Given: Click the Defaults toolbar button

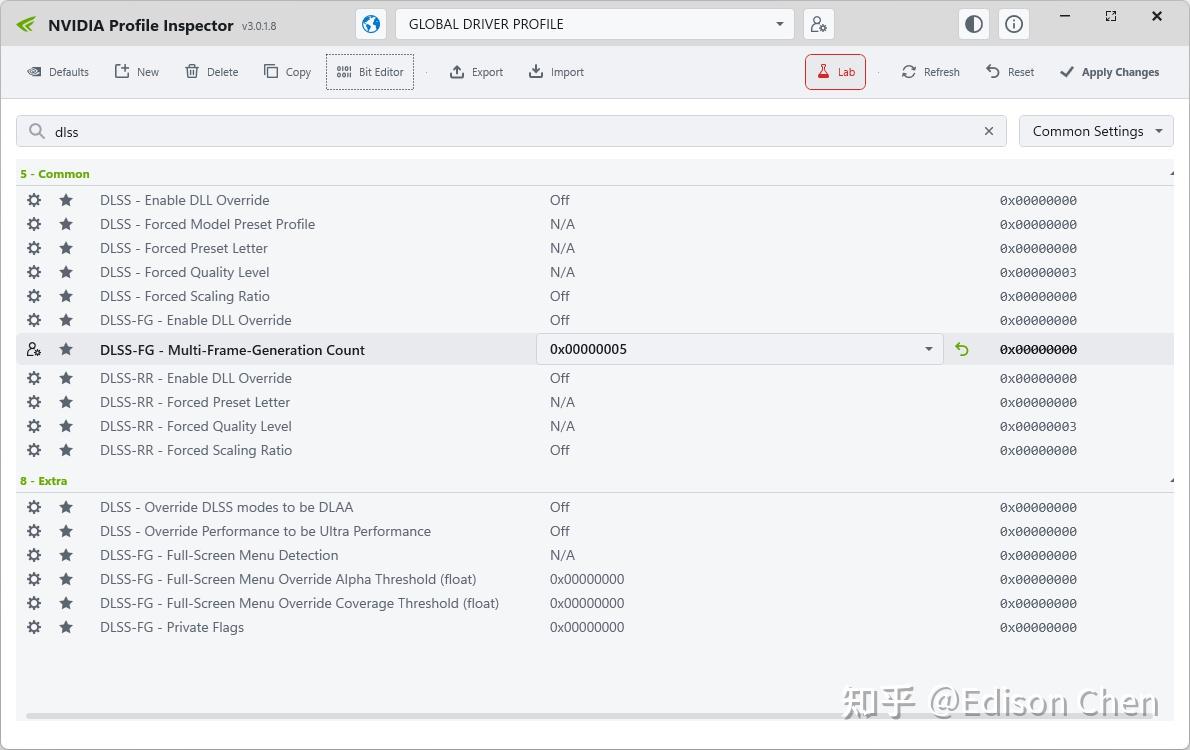Looking at the screenshot, I should [x=58, y=72].
